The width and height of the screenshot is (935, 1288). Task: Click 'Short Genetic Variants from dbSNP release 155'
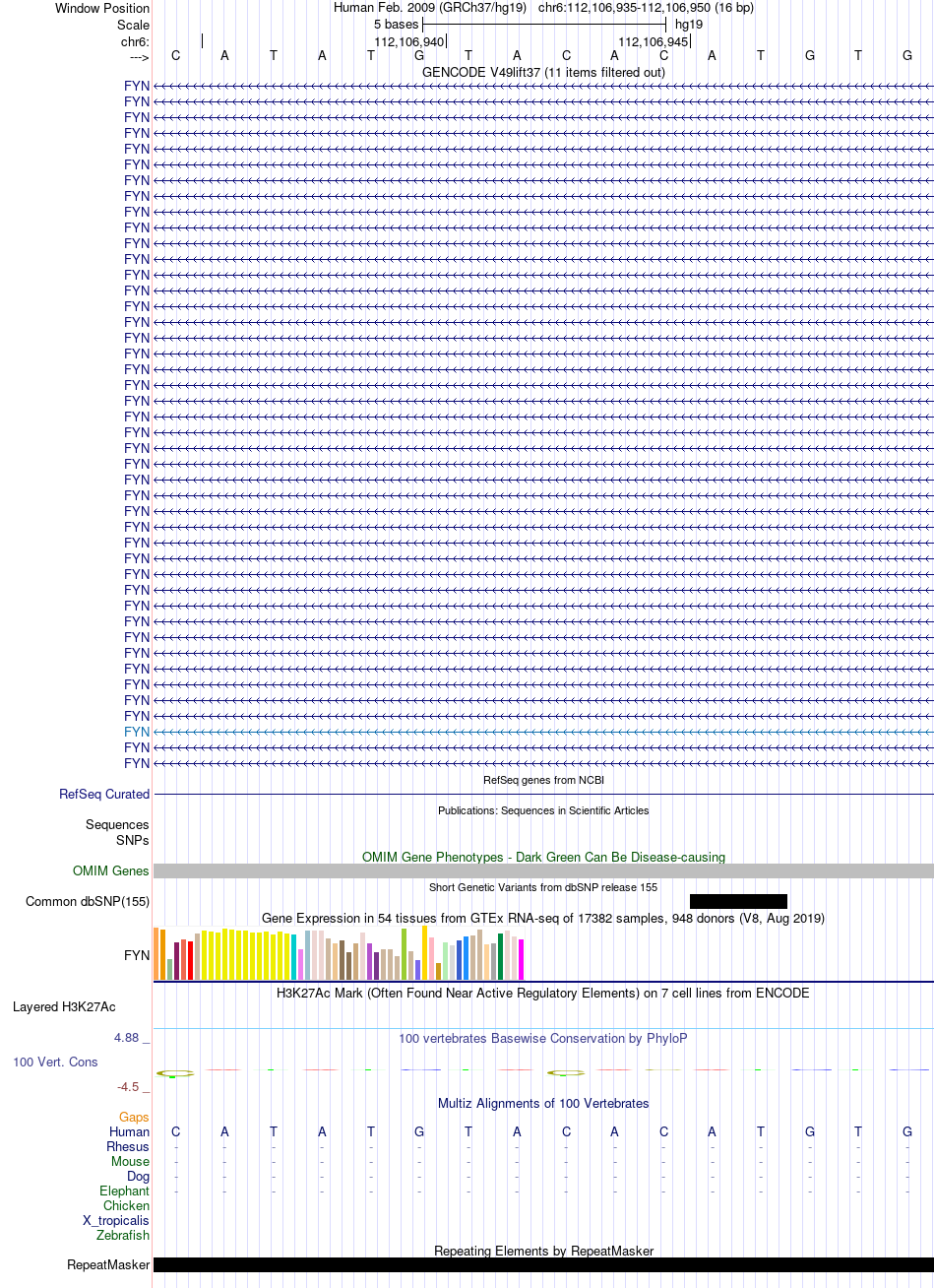coord(543,887)
